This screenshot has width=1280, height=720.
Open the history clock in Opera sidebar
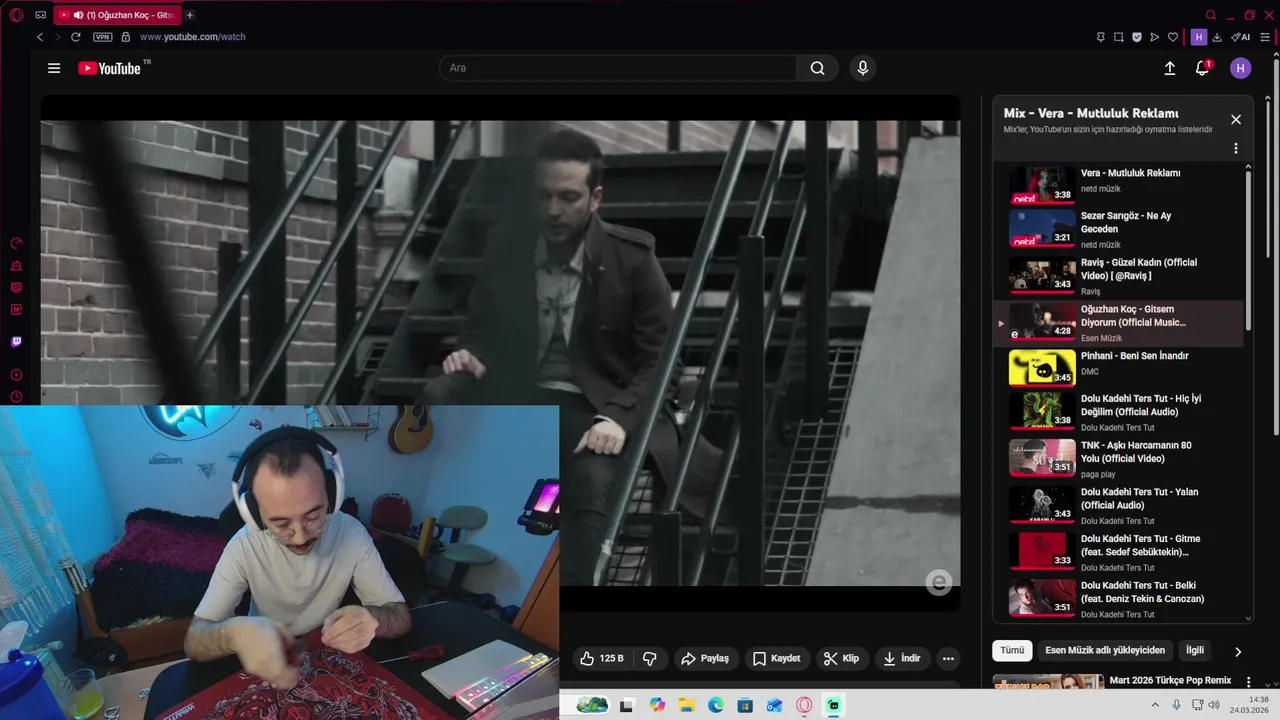click(x=16, y=396)
